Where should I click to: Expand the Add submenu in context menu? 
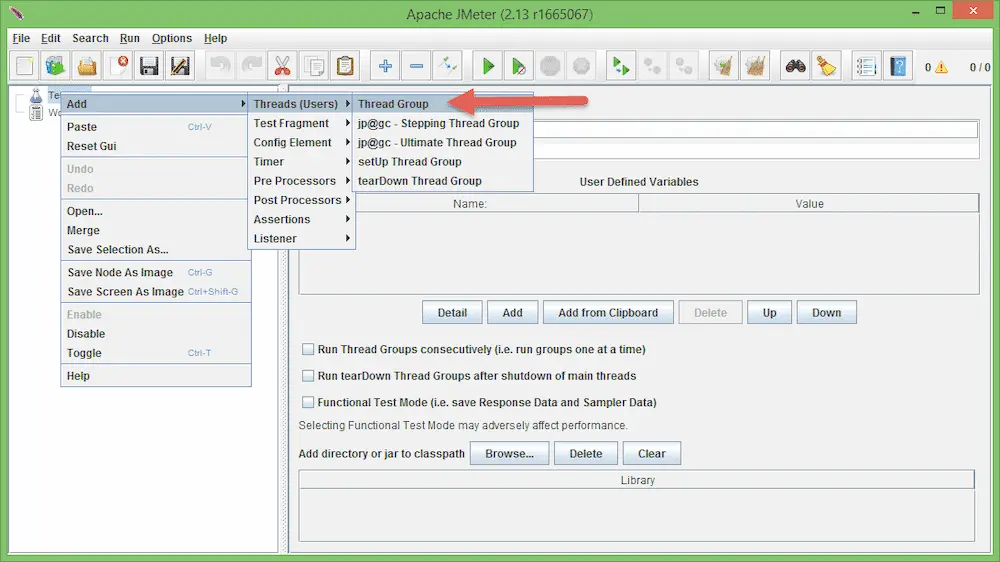(x=155, y=104)
